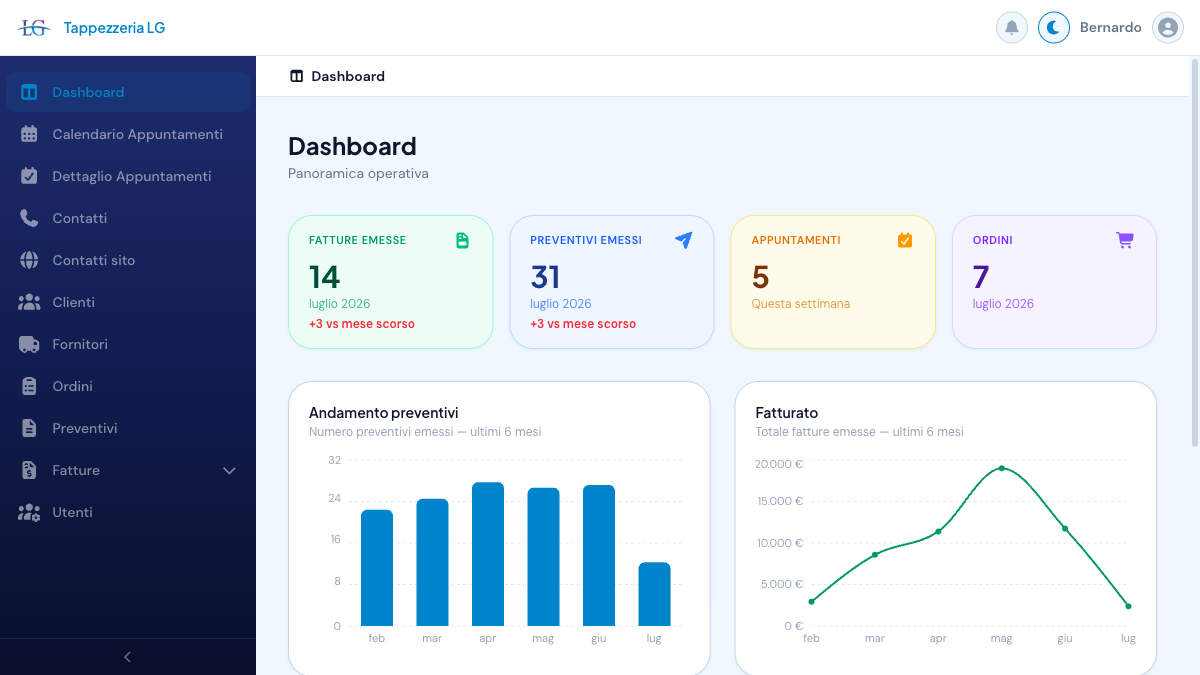Screen dimensions: 1200x675
Task: Click the Ordini shopping cart icon
Action: (x=1125, y=240)
